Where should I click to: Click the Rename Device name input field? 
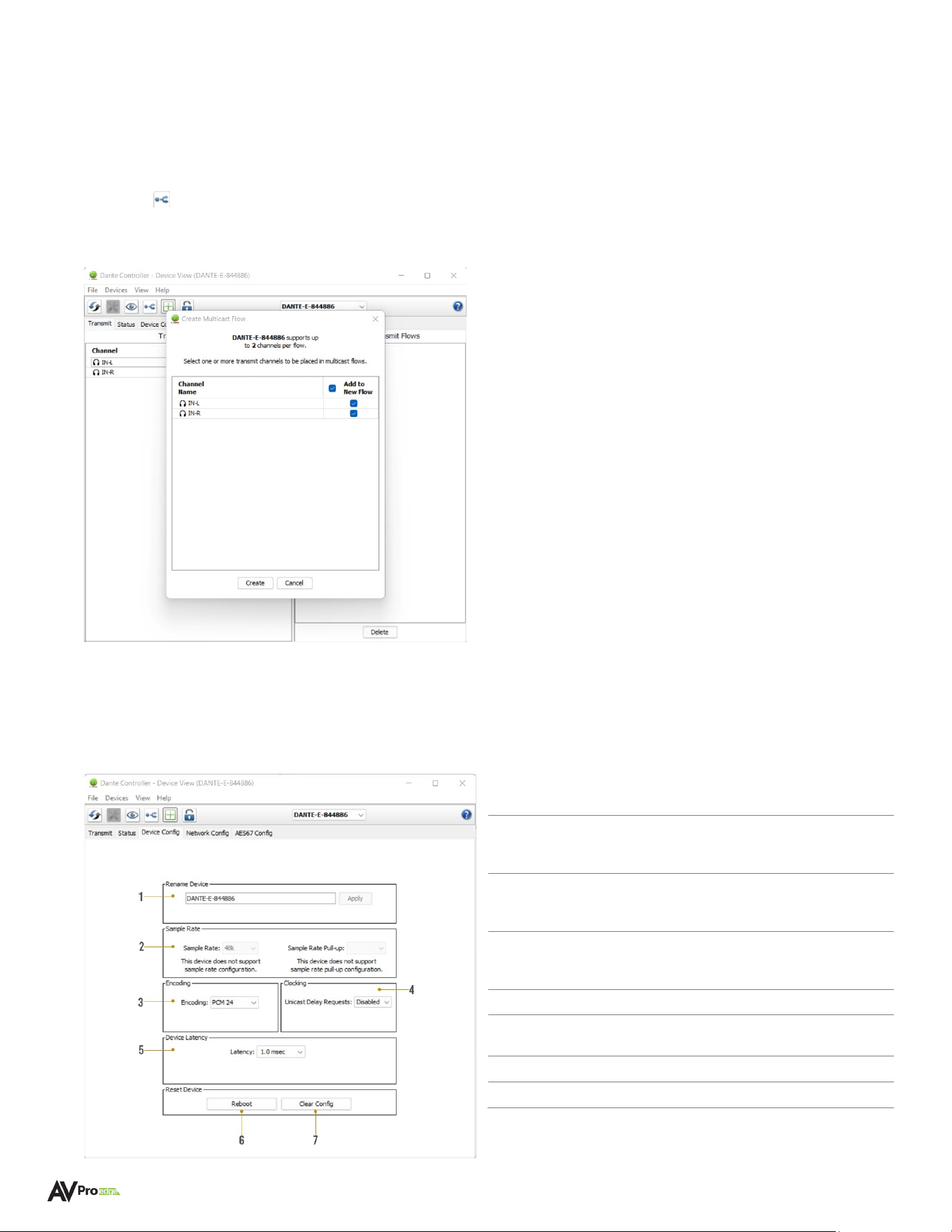coord(260,898)
